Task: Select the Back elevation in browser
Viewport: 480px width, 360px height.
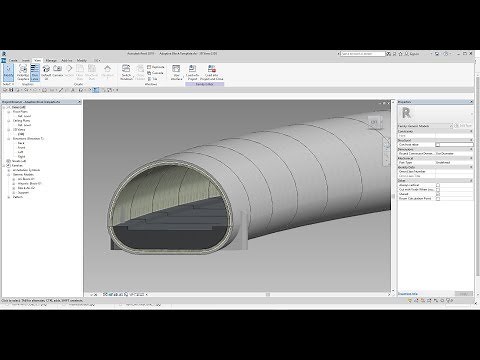Action: (21, 143)
